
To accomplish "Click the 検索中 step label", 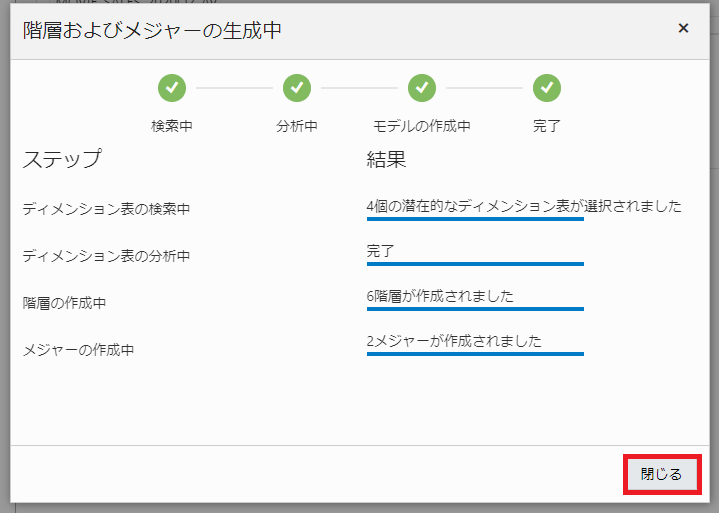I will pyautogui.click(x=172, y=126).
